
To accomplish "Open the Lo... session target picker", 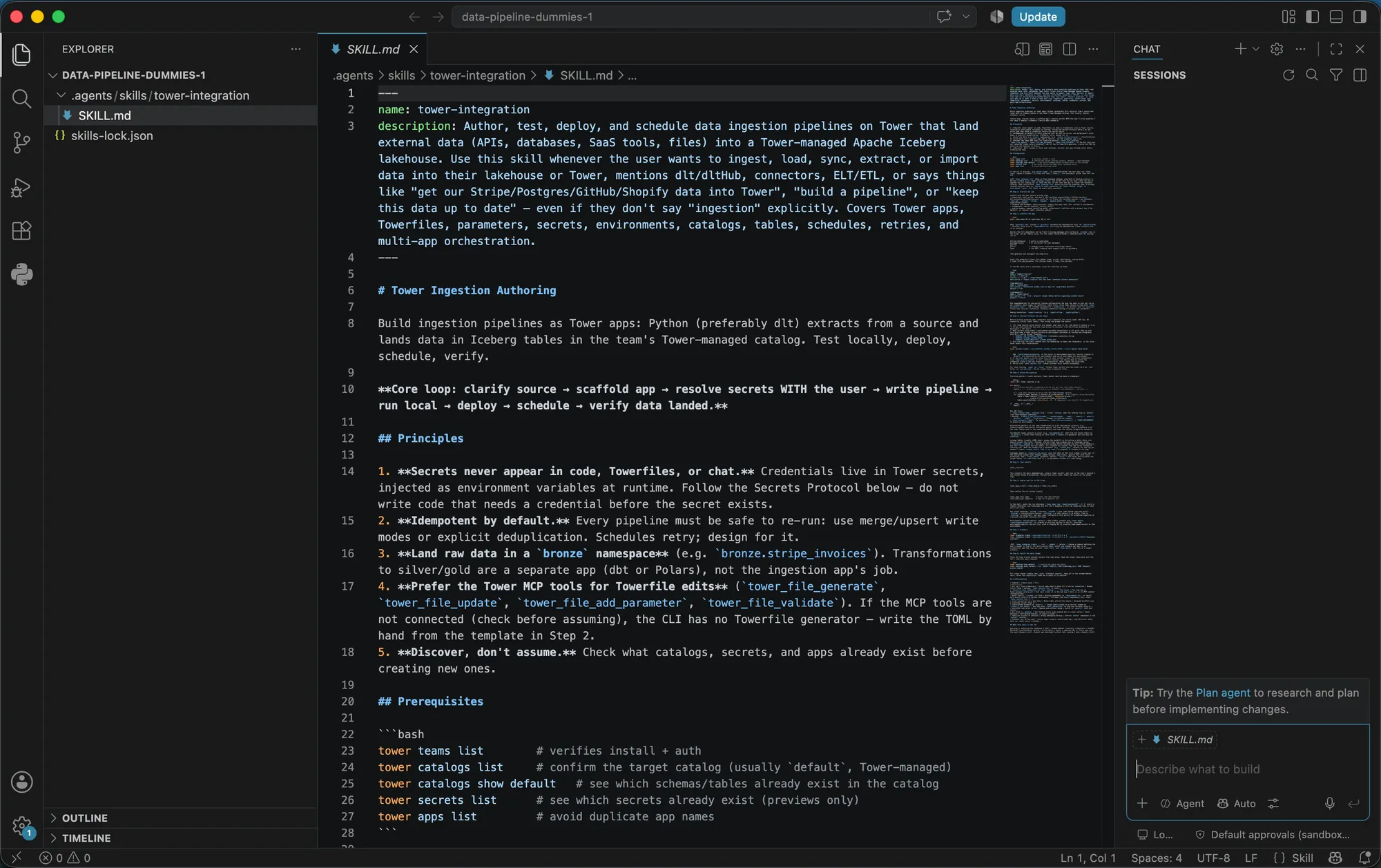I will pos(1155,834).
